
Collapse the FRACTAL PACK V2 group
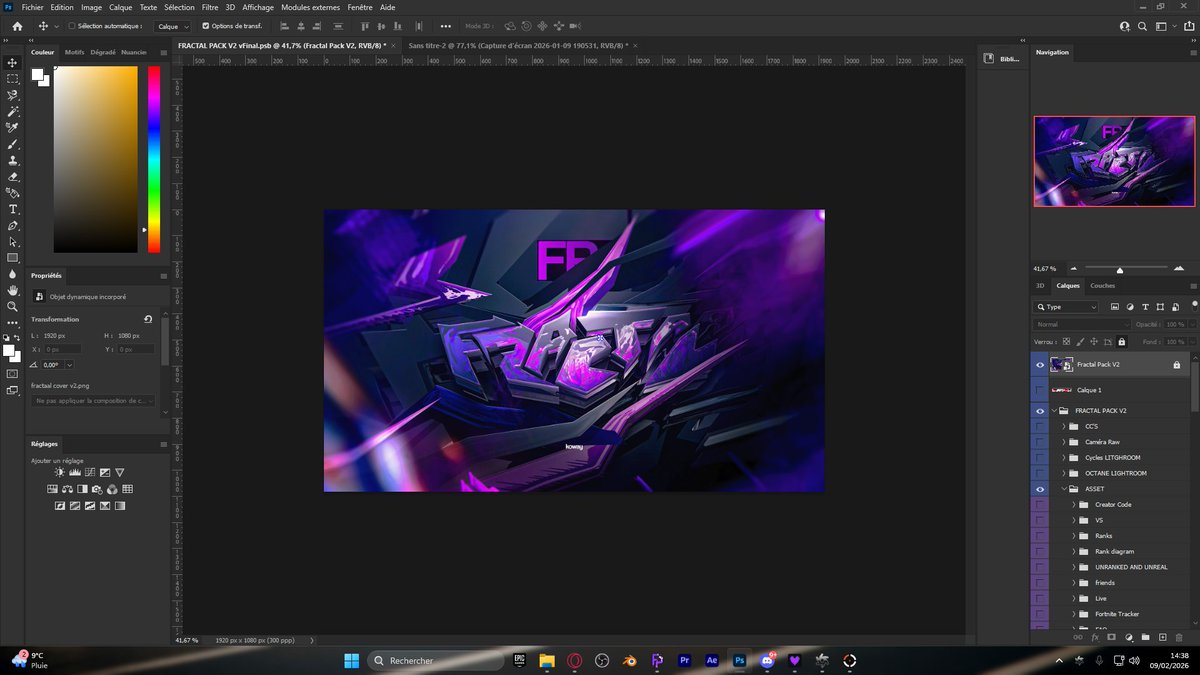tap(1054, 411)
